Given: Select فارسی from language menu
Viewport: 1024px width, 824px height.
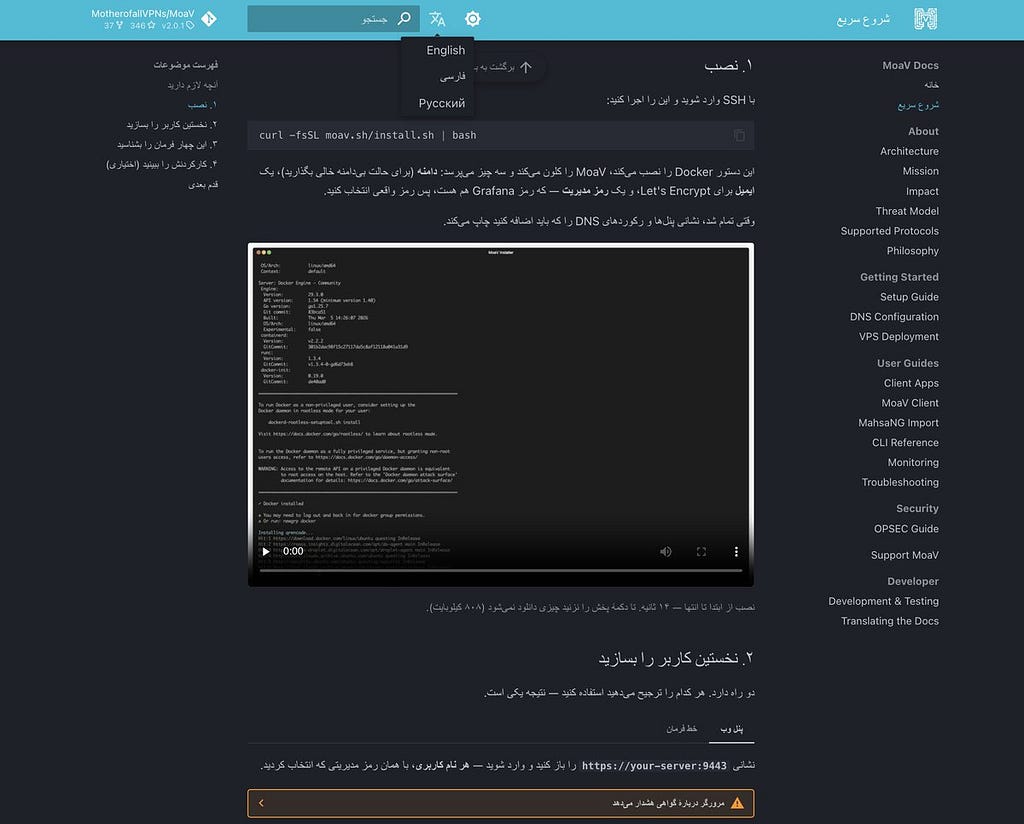Looking at the screenshot, I should point(453,76).
